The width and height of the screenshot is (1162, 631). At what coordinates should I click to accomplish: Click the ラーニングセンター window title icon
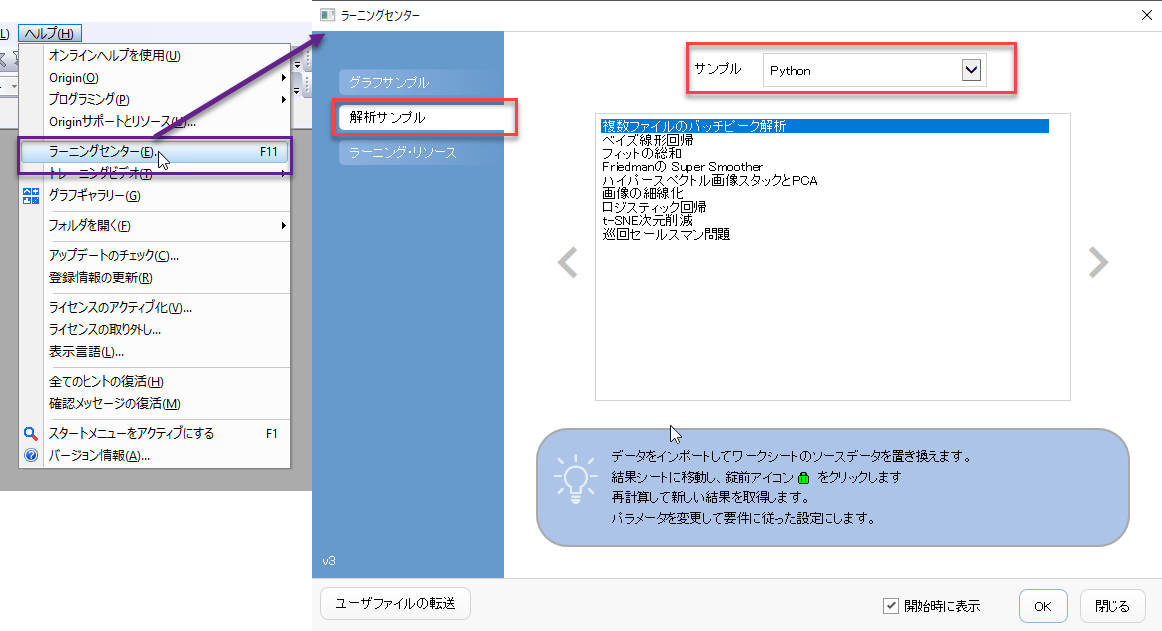(x=327, y=15)
